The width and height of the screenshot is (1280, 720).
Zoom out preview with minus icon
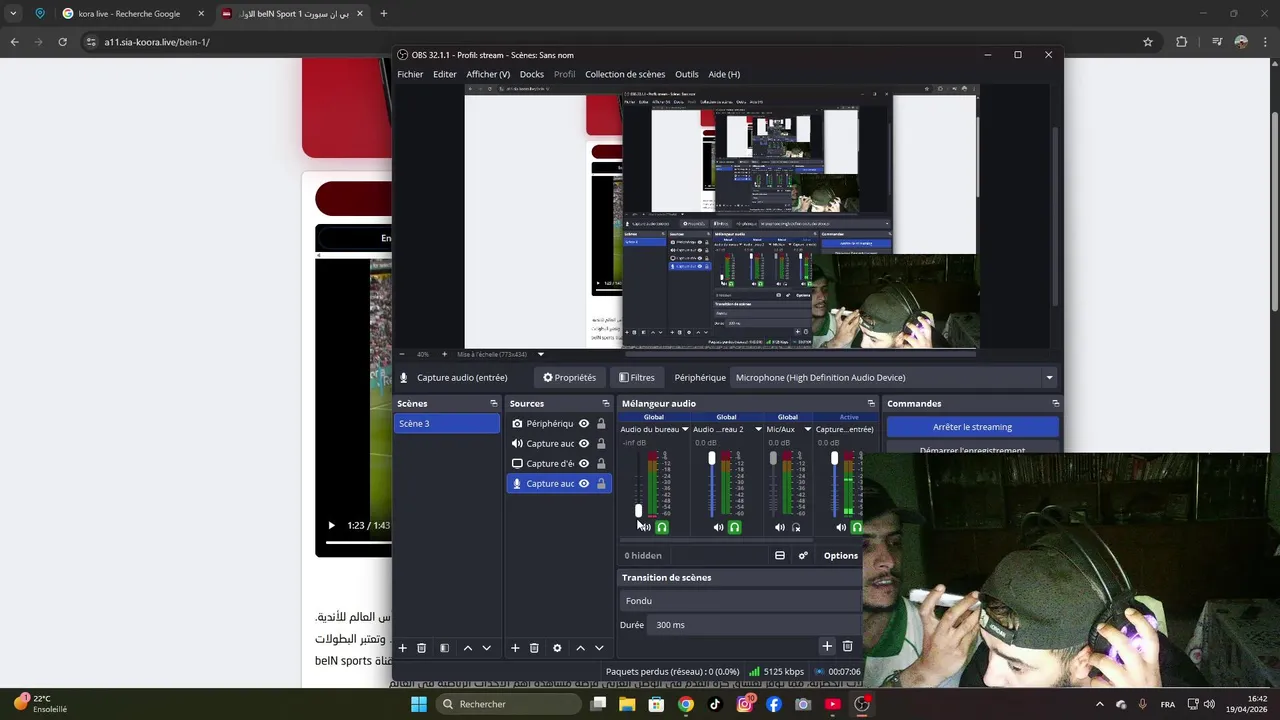[402, 354]
